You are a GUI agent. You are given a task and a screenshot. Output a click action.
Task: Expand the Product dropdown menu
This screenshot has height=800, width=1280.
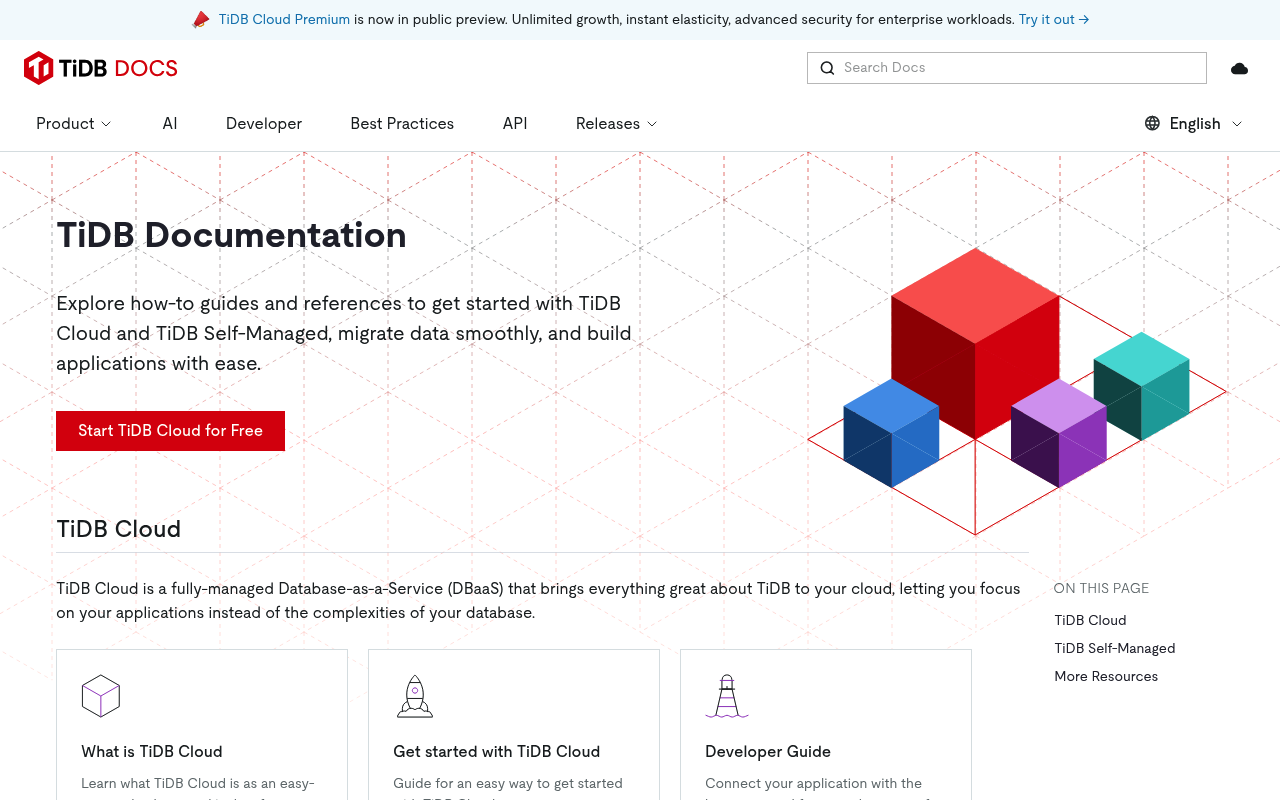pos(74,123)
